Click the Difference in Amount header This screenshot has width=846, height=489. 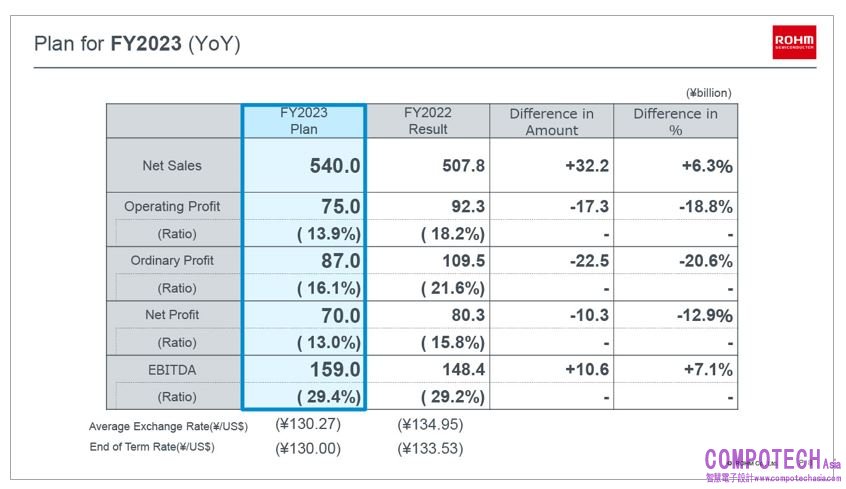(551, 121)
